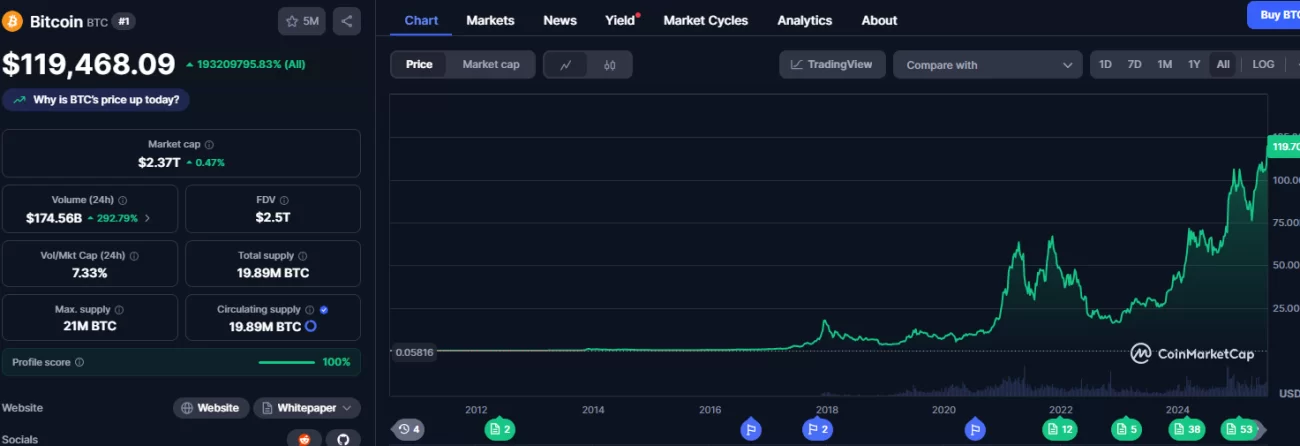Set chart range to 1Y
Screen dimensions: 1300x446
[x=1193, y=64]
